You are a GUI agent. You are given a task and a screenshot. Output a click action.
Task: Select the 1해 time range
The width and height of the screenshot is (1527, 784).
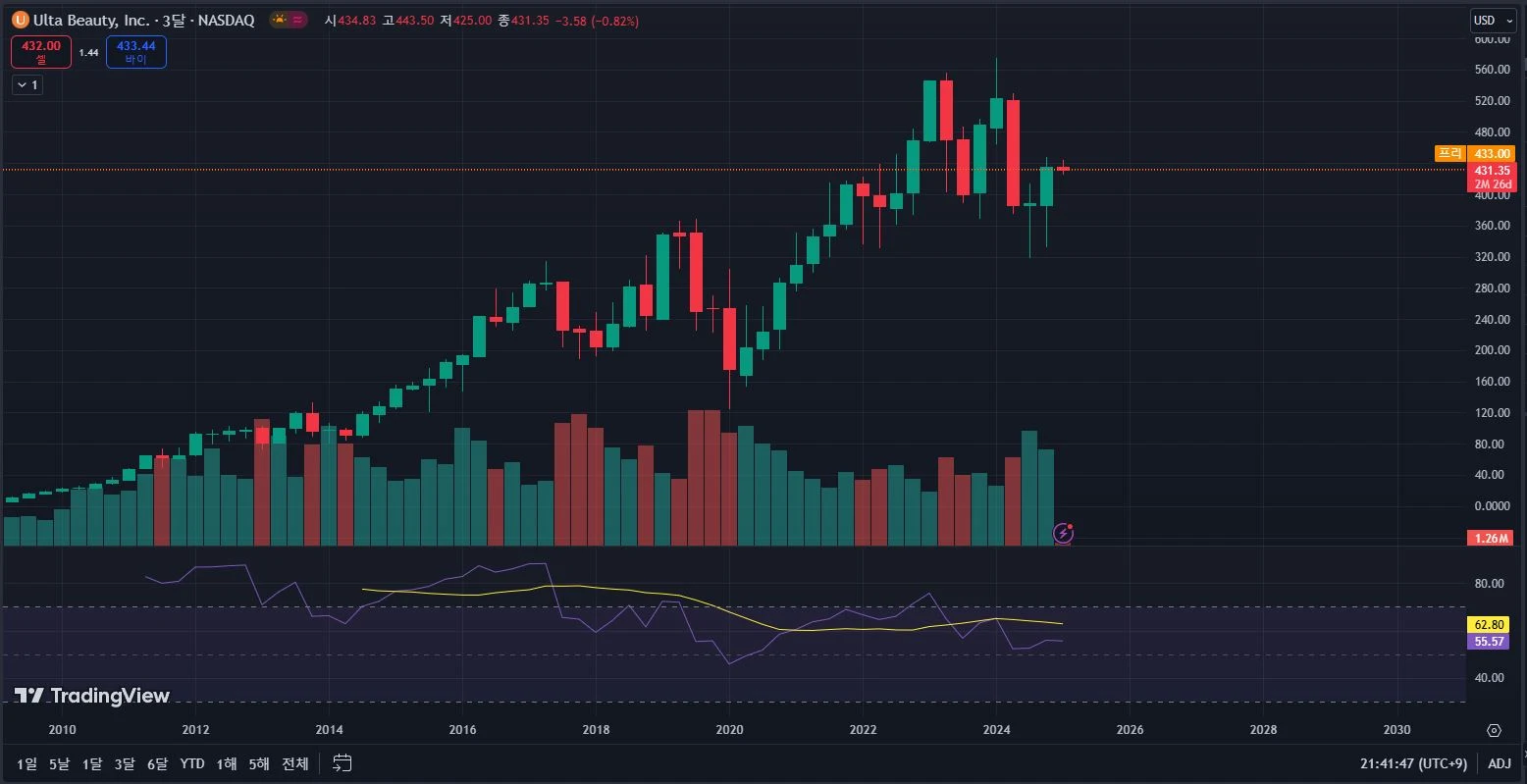(227, 763)
